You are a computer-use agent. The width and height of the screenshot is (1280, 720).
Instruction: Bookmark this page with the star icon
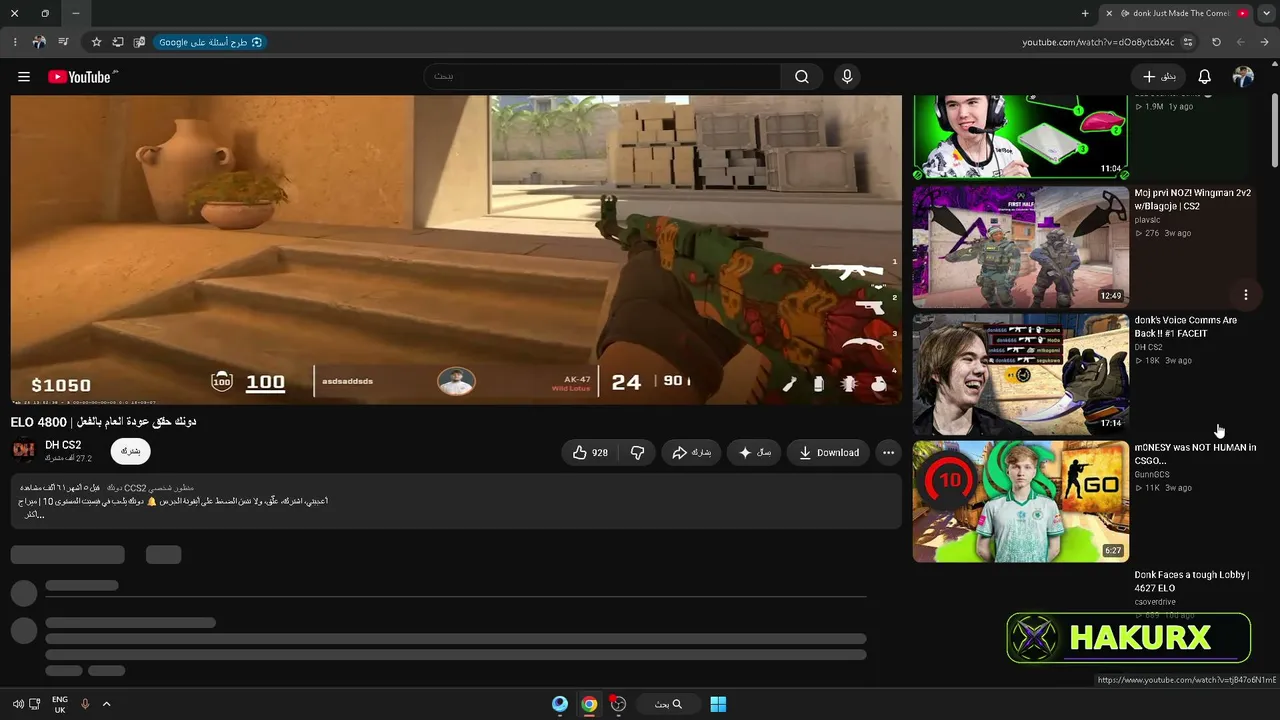[x=96, y=42]
